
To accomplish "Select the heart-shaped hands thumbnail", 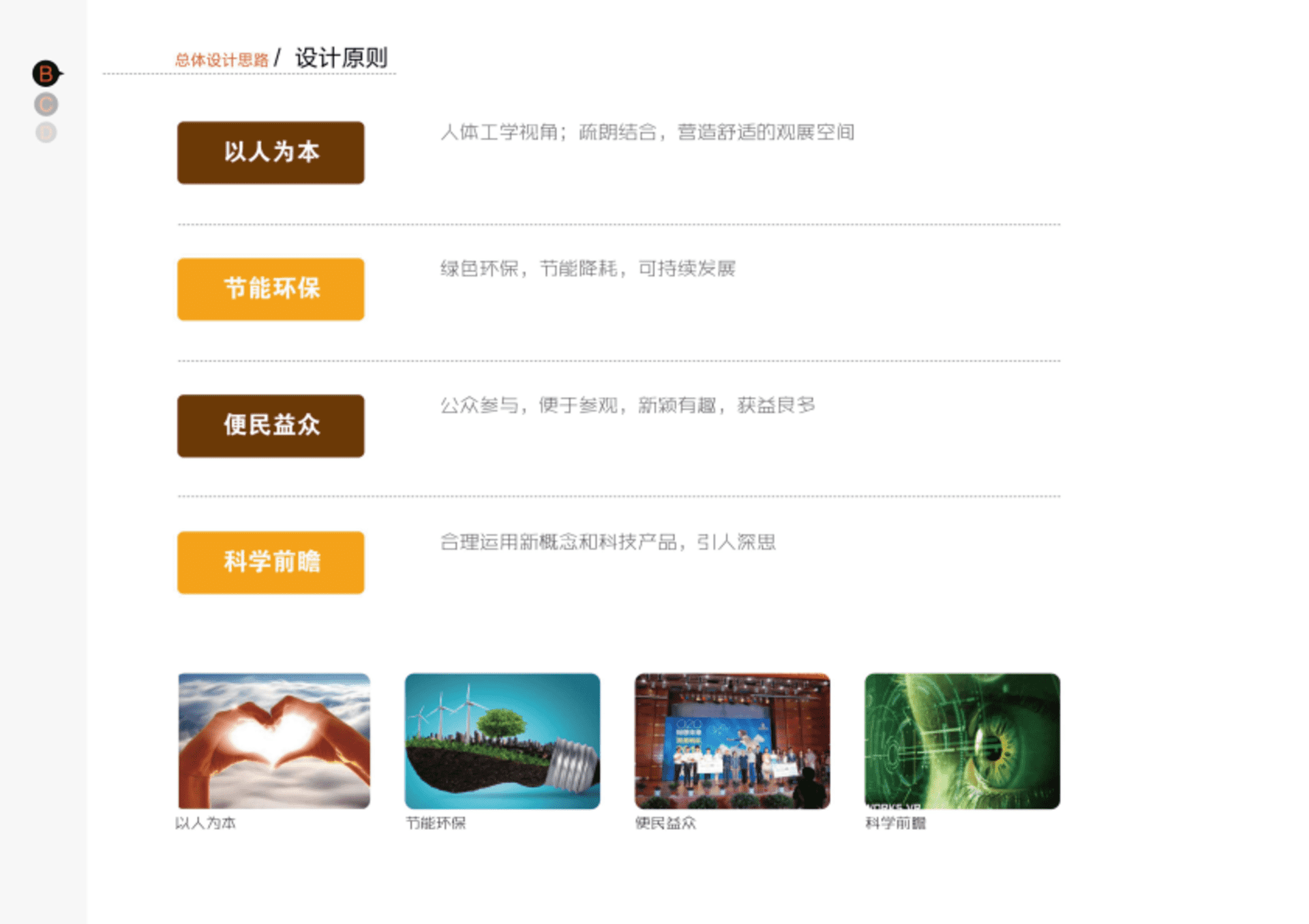I will click(274, 741).
